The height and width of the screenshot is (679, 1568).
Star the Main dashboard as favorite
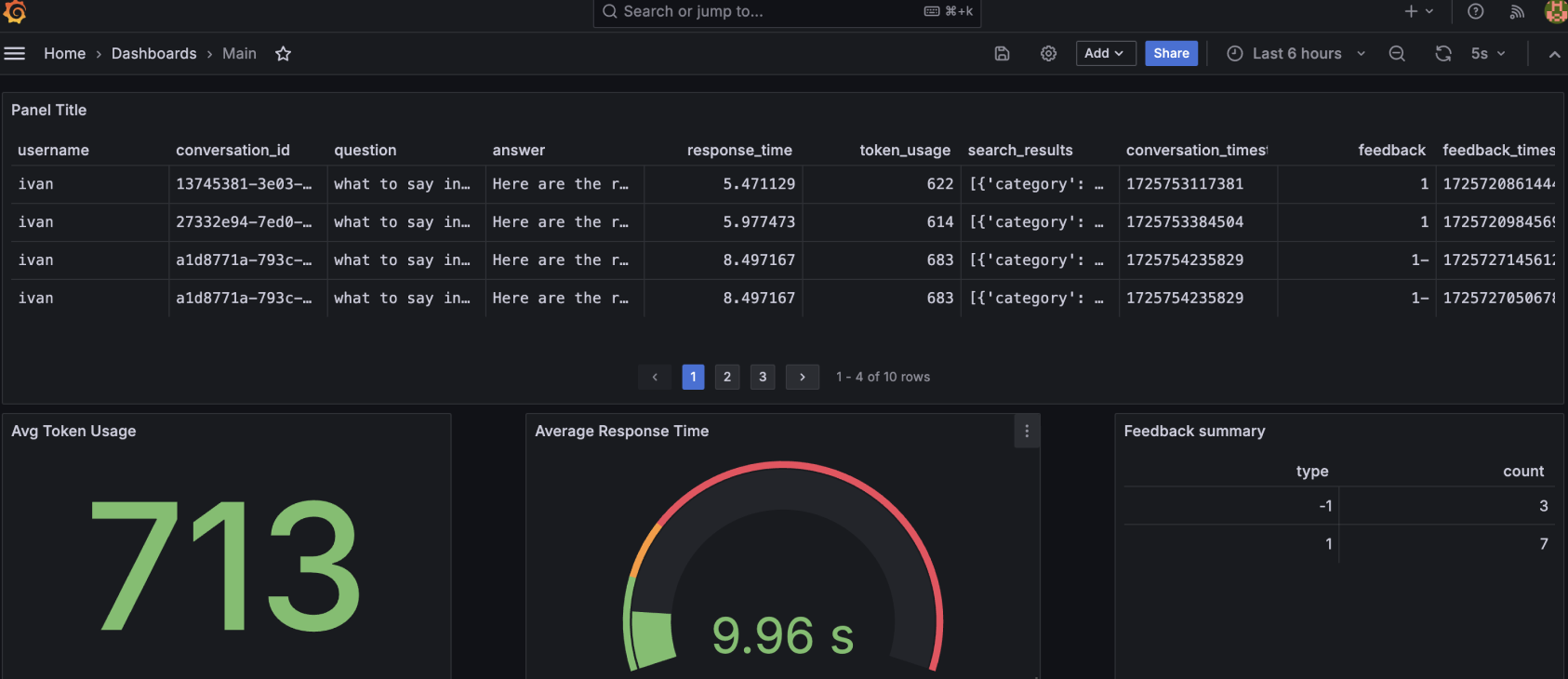(284, 54)
